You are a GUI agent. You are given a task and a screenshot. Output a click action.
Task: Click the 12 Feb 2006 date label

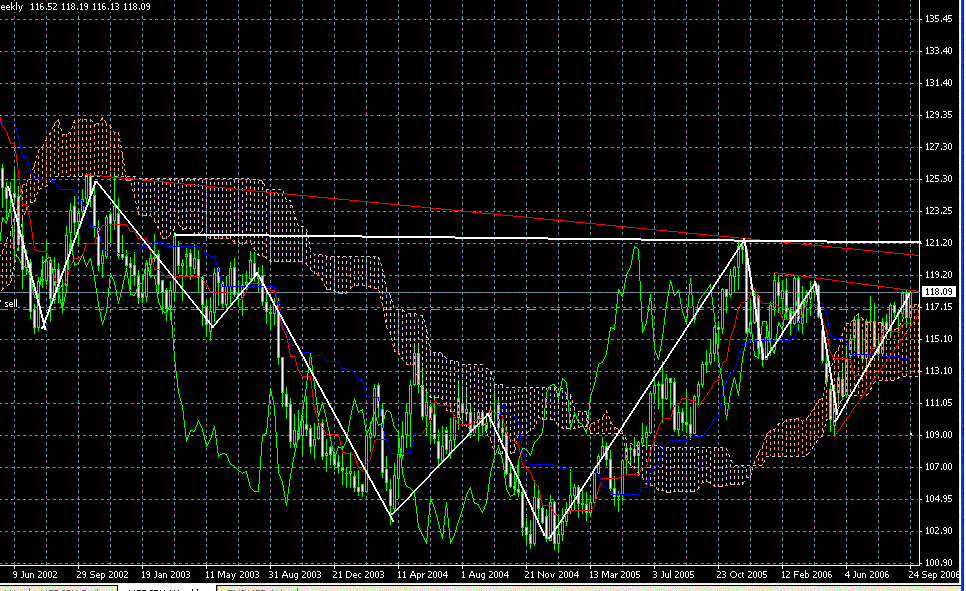[806, 574]
